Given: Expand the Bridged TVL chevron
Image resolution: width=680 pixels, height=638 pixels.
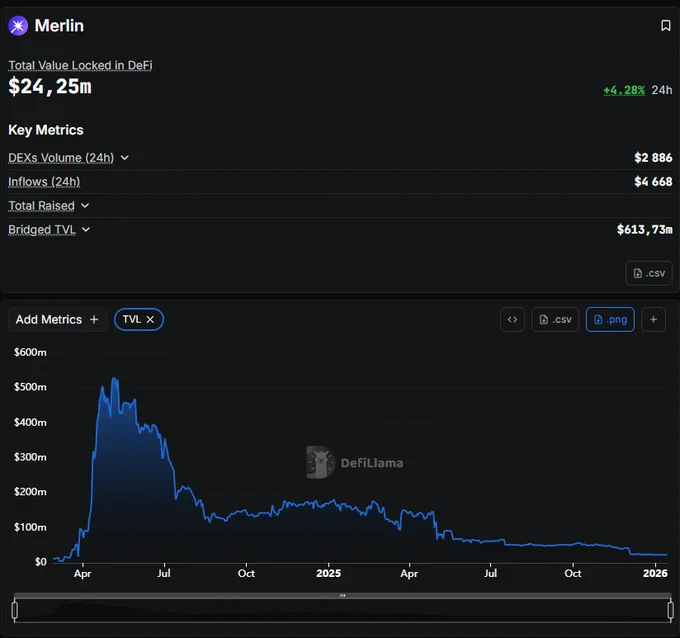Looking at the screenshot, I should tap(86, 229).
